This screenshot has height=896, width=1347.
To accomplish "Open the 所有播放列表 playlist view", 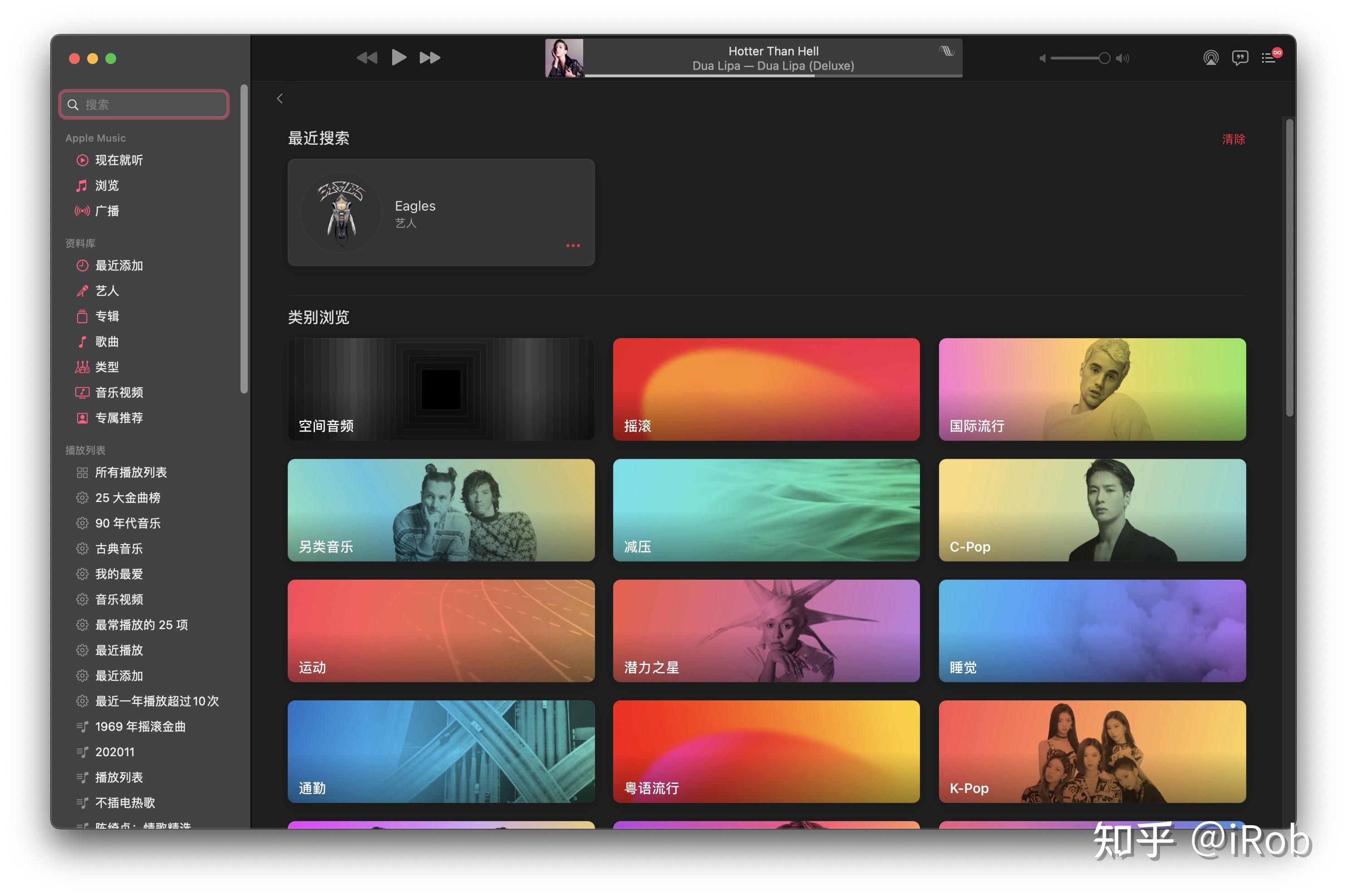I will [133, 472].
